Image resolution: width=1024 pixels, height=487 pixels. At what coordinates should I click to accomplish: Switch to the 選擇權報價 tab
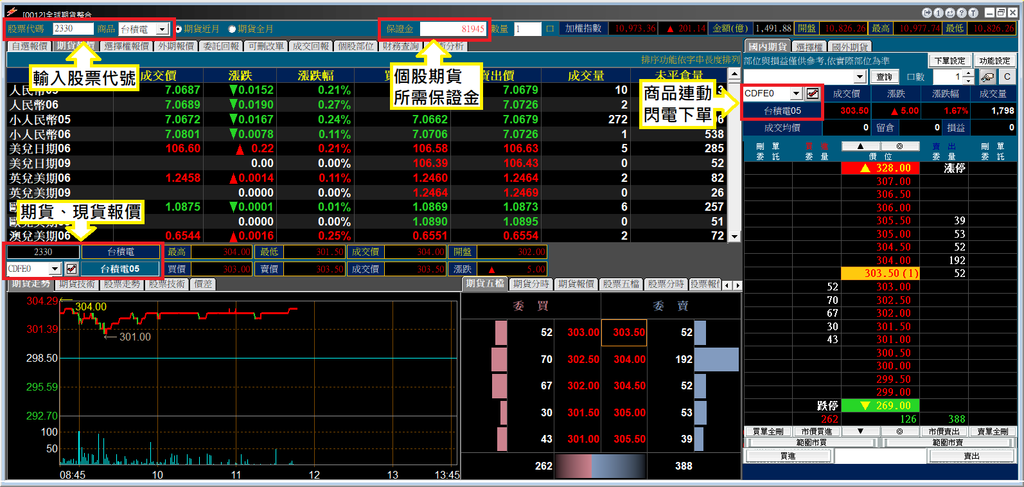(127, 46)
